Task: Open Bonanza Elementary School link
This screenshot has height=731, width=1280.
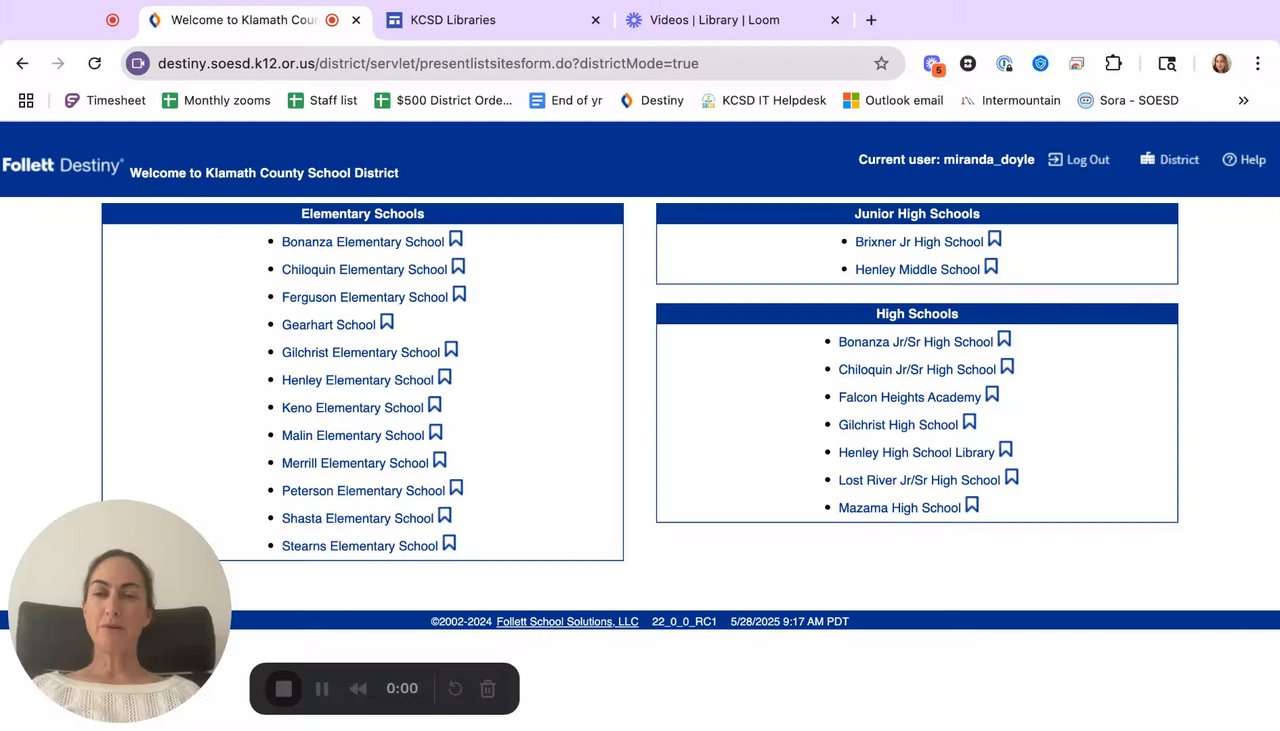Action: pyautogui.click(x=363, y=242)
